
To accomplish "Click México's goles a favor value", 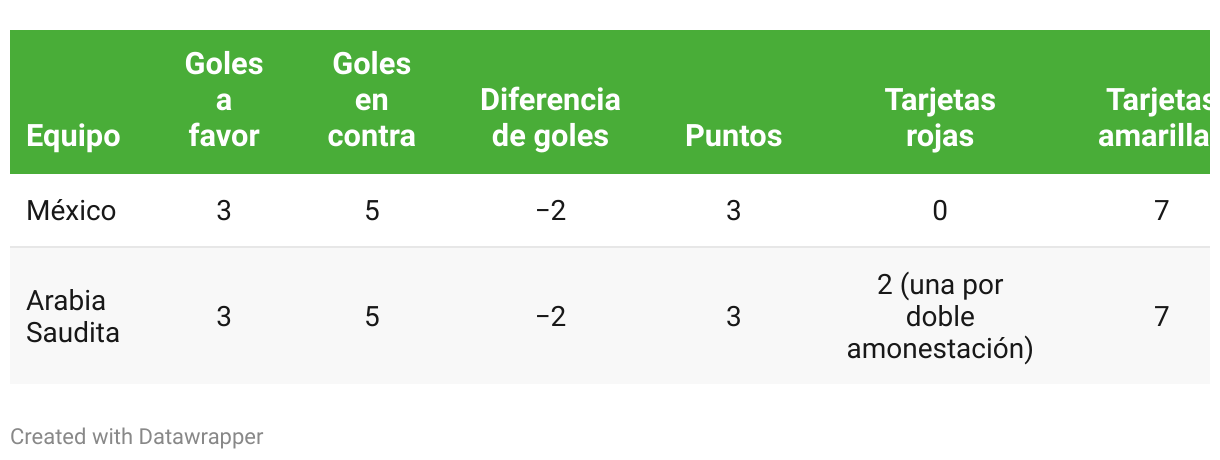I will [x=224, y=211].
